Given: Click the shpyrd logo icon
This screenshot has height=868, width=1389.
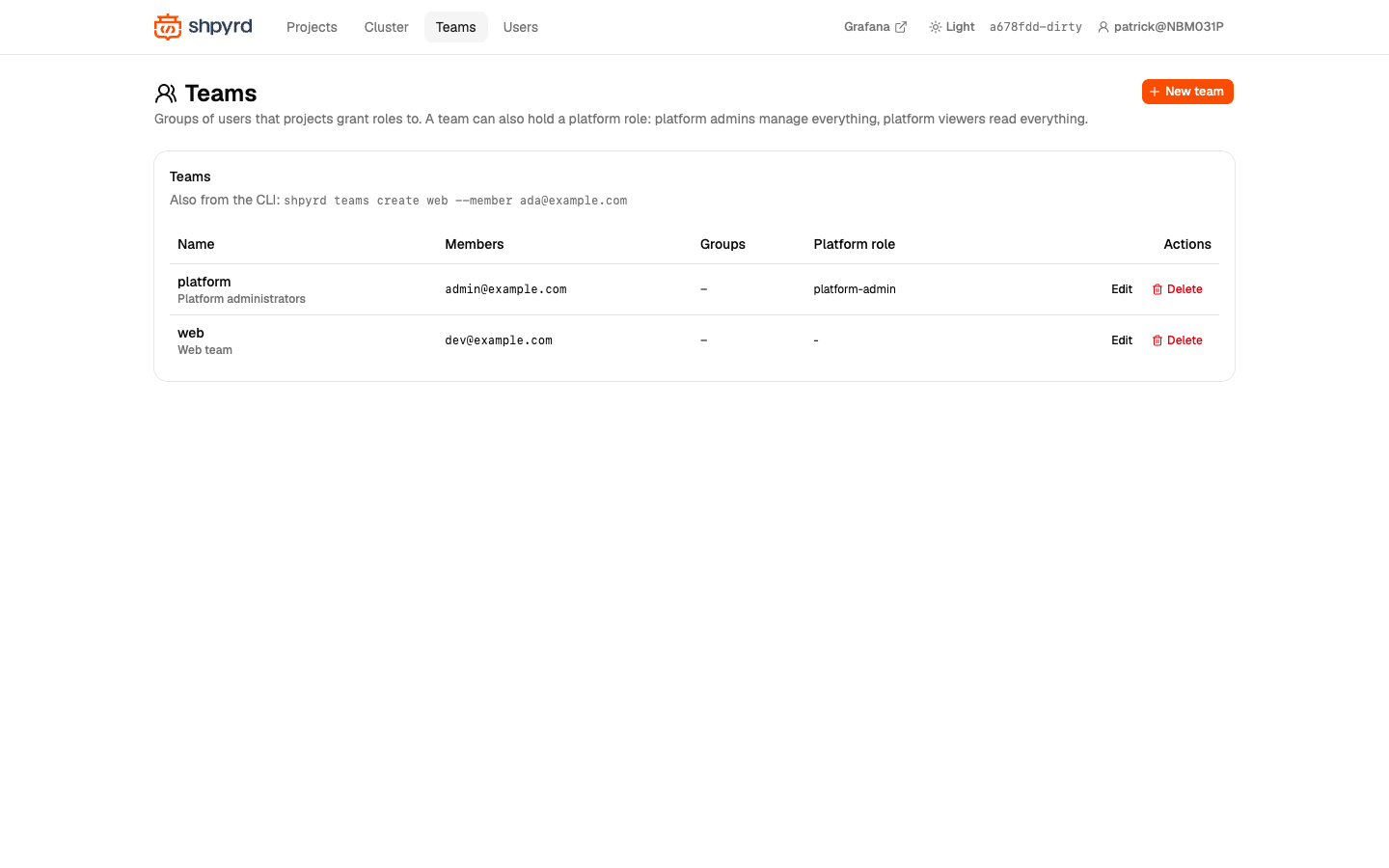Looking at the screenshot, I should coord(168,27).
